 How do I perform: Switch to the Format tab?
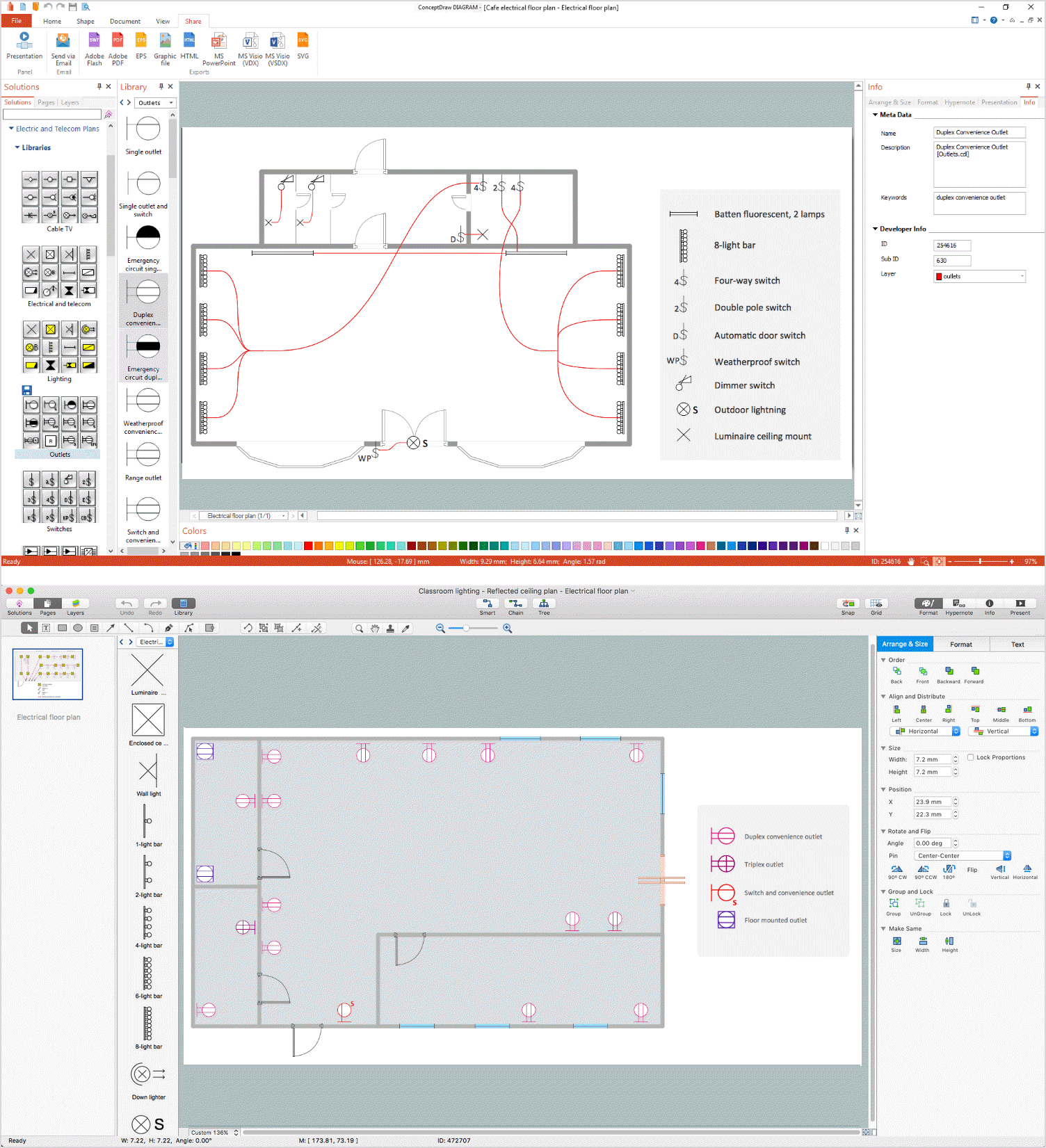[x=960, y=645]
